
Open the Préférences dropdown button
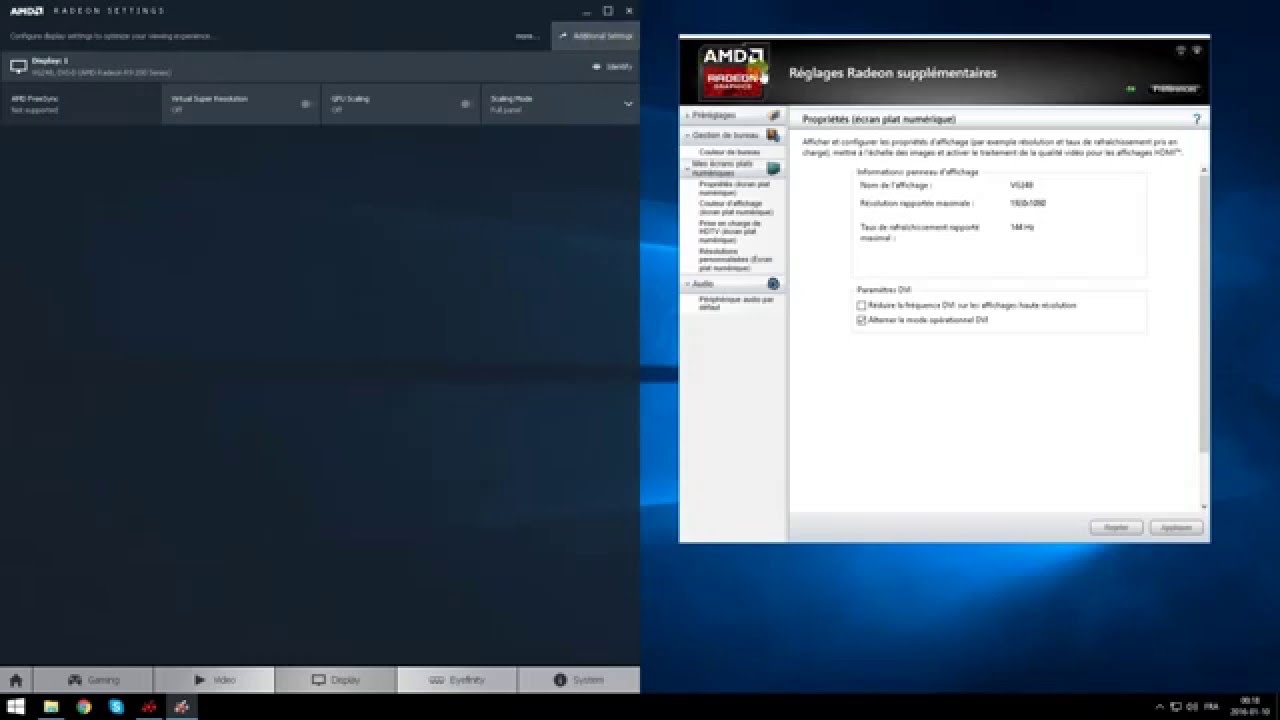[x=1174, y=88]
